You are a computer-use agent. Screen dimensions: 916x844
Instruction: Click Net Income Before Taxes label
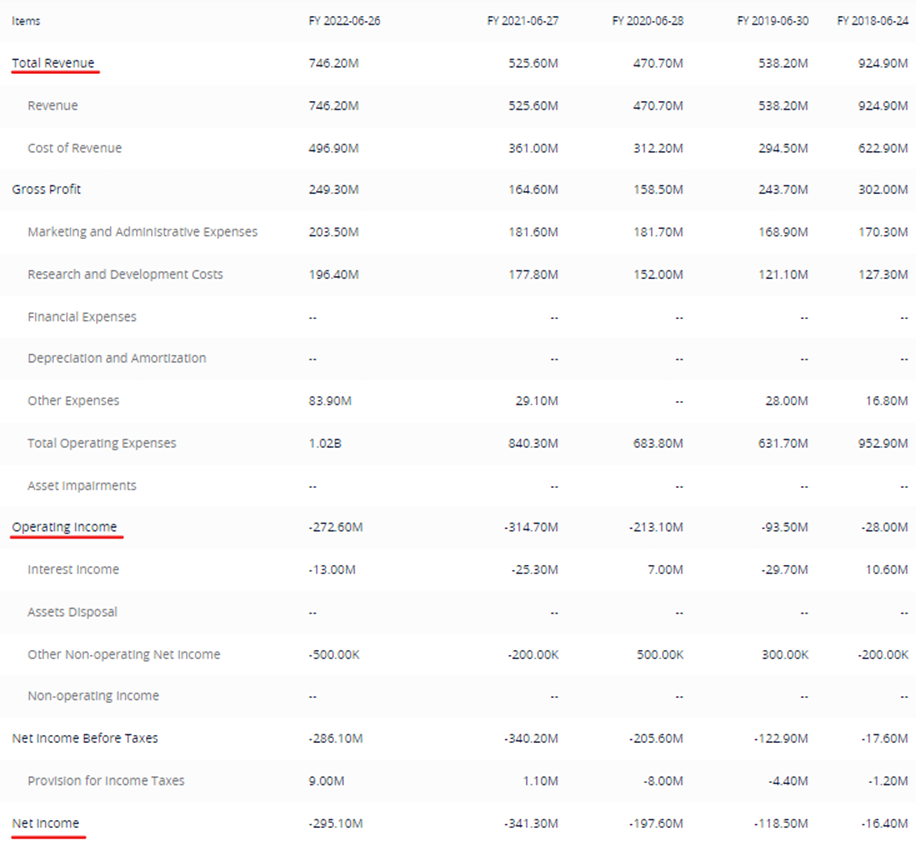point(85,738)
